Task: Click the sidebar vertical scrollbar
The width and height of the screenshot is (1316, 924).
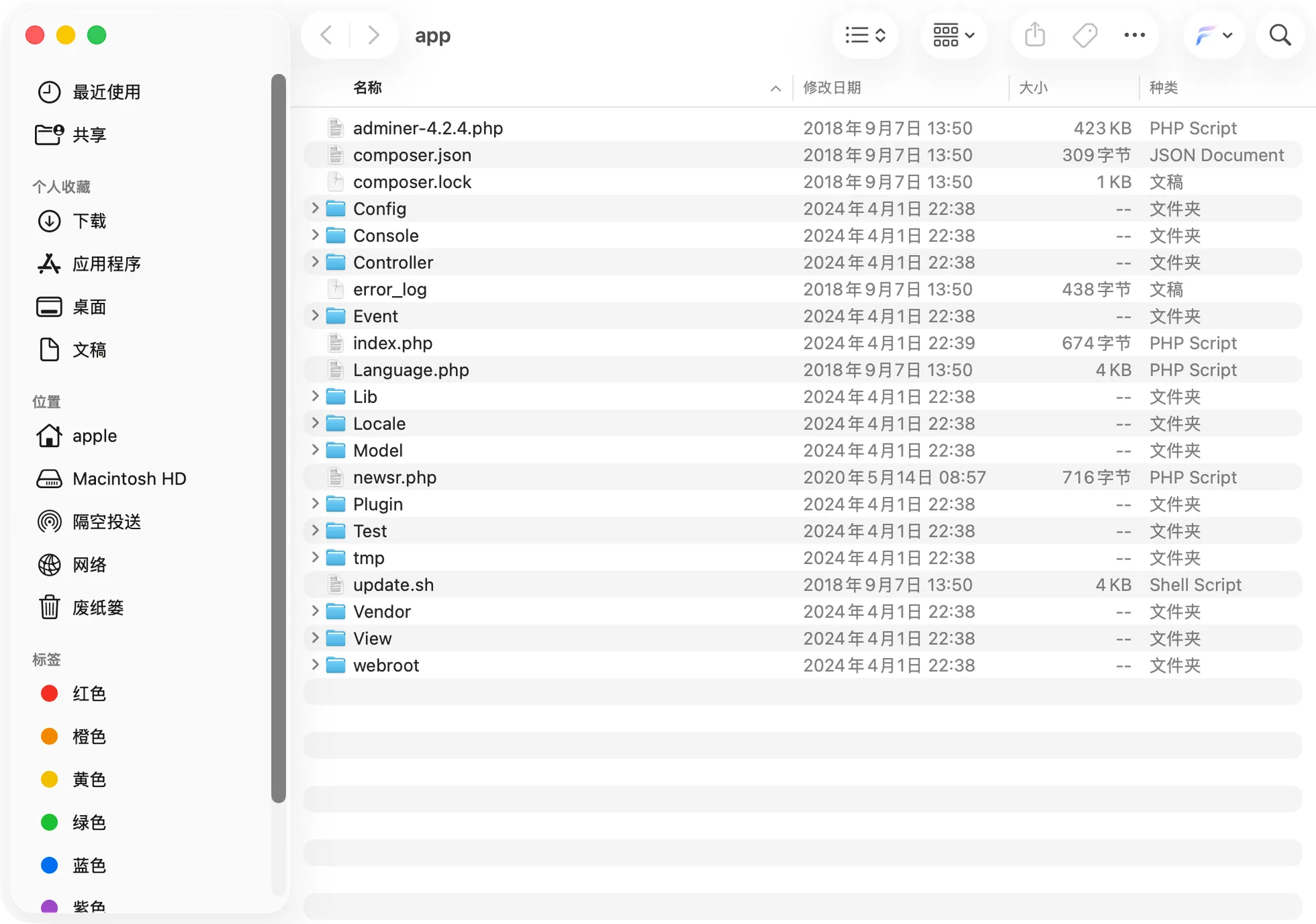Action: pos(278,439)
